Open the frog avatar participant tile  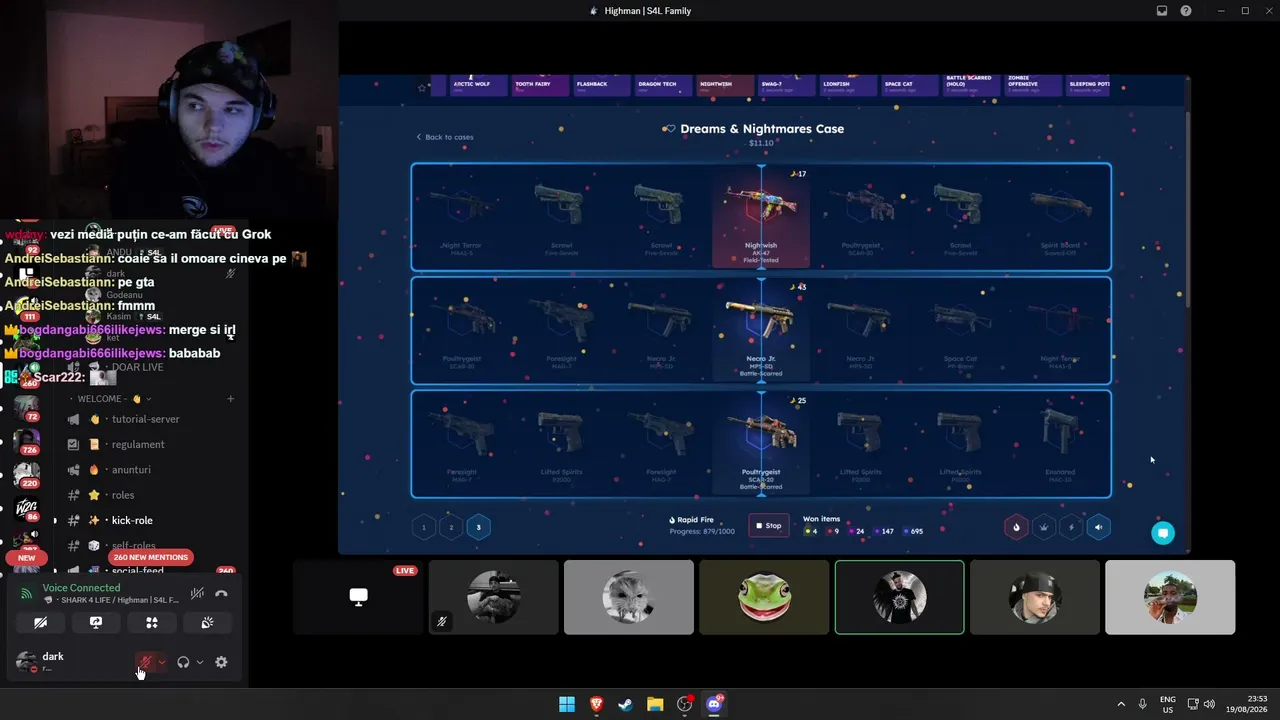tap(764, 597)
